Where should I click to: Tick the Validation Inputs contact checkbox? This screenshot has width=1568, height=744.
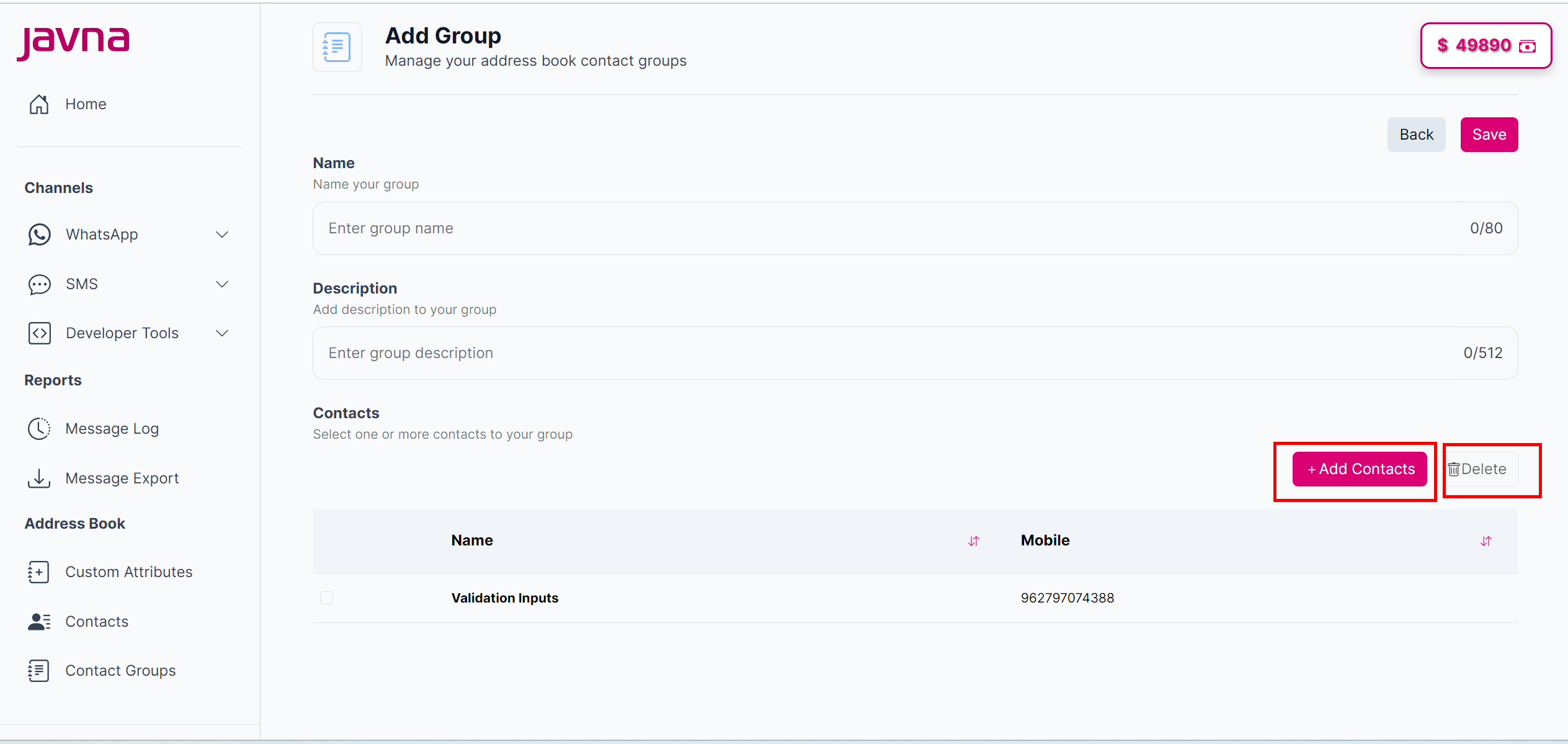[x=326, y=598]
